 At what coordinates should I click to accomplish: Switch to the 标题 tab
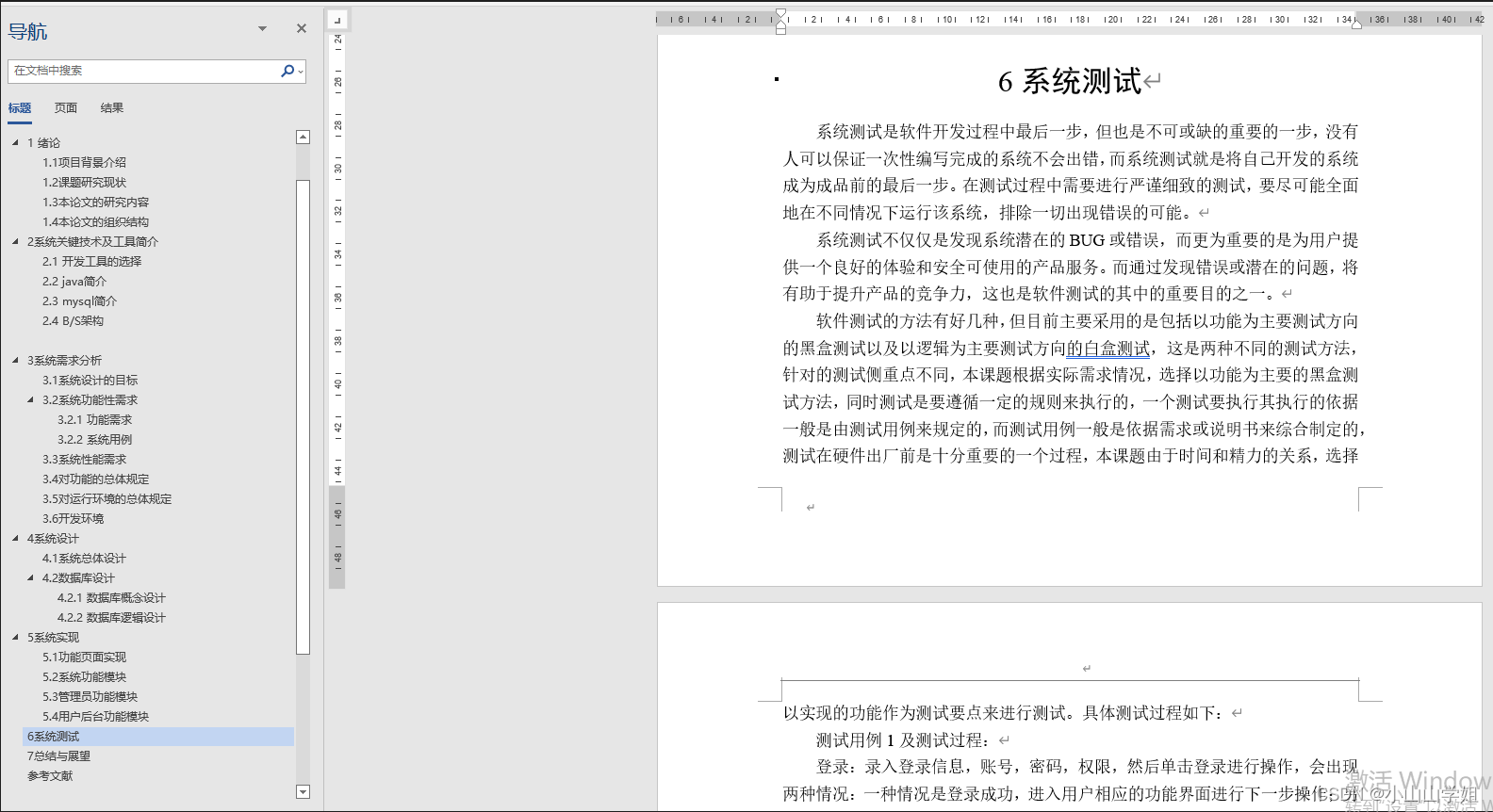coord(20,108)
